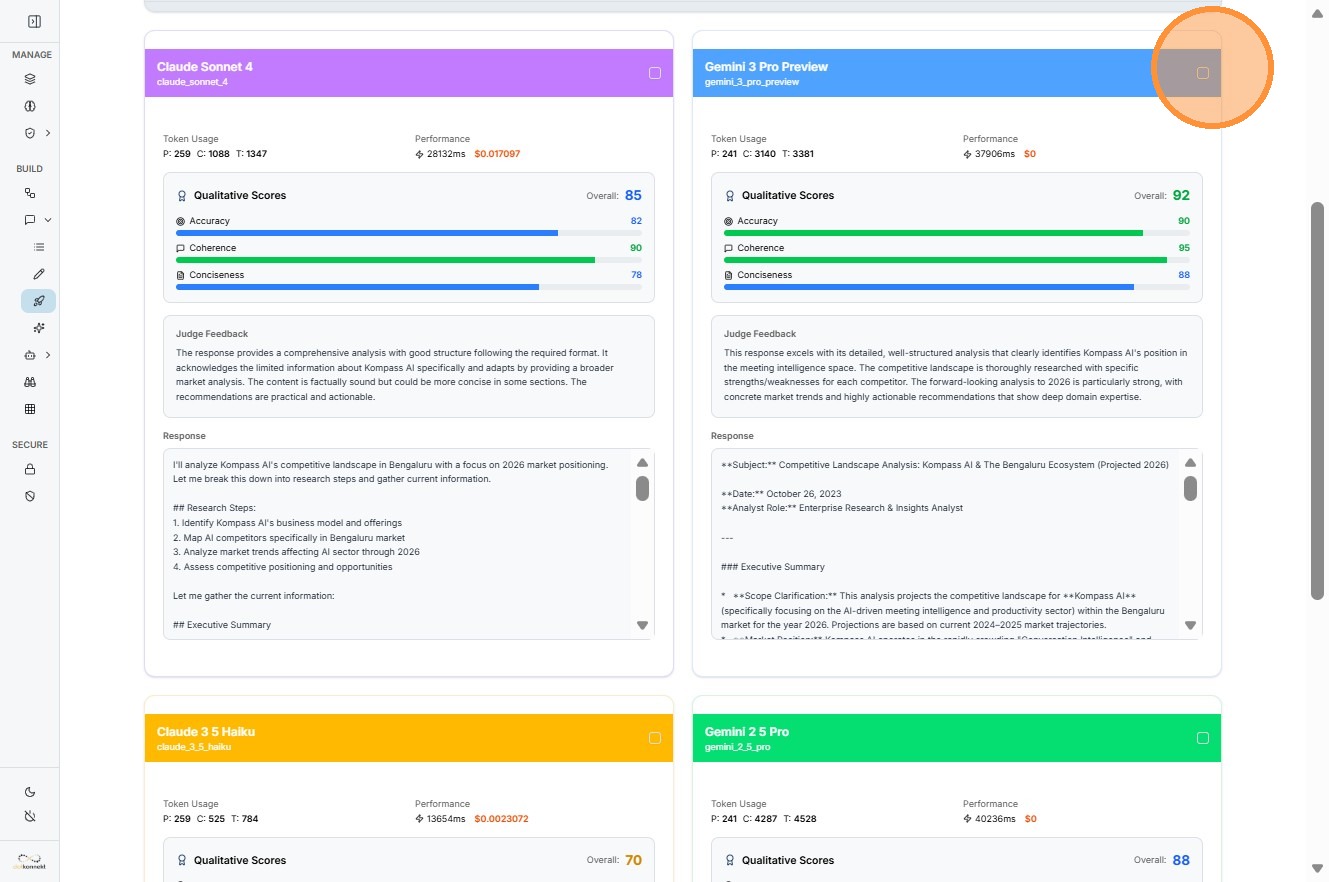This screenshot has width=1329, height=882.
Task: Open the grid table icon in the sidebar
Action: (x=30, y=409)
